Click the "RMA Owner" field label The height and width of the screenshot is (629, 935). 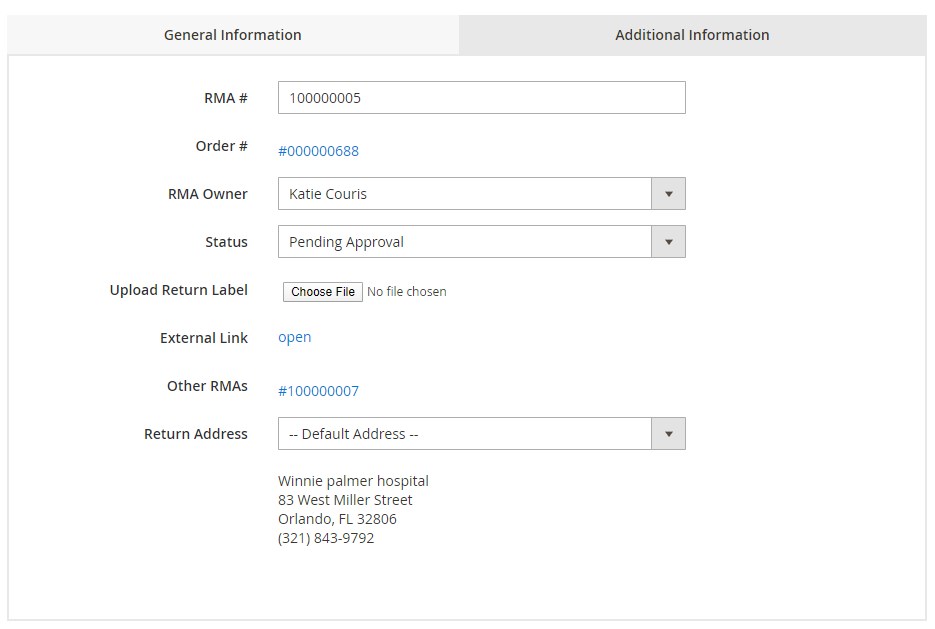(207, 194)
